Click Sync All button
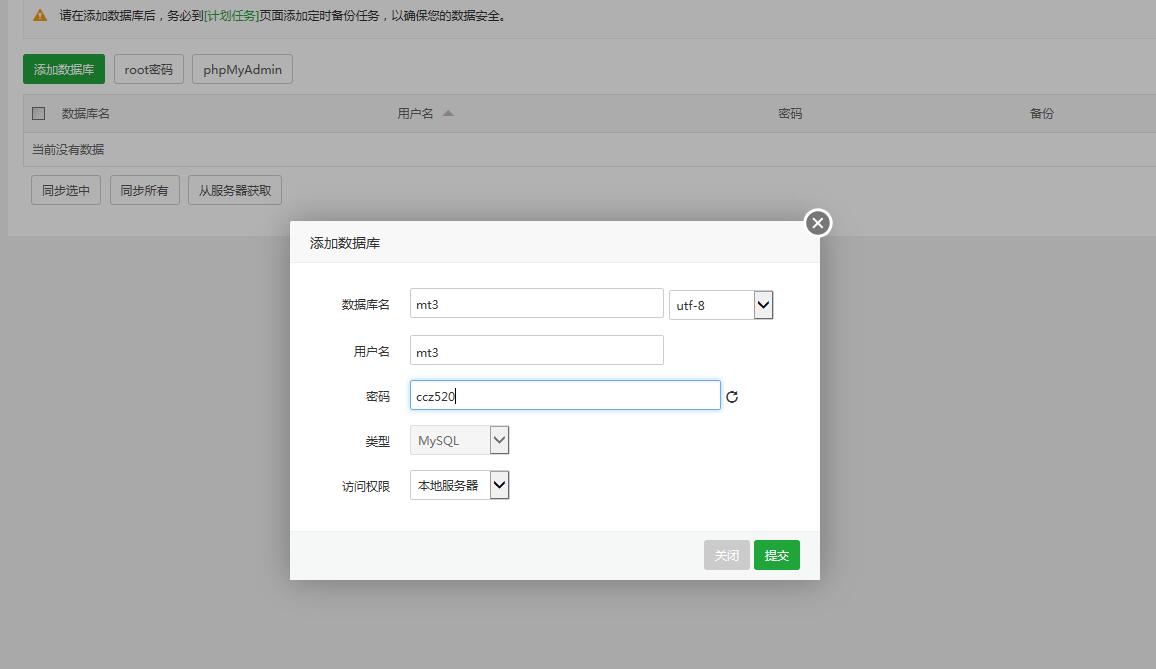This screenshot has width=1156, height=669. pos(144,190)
